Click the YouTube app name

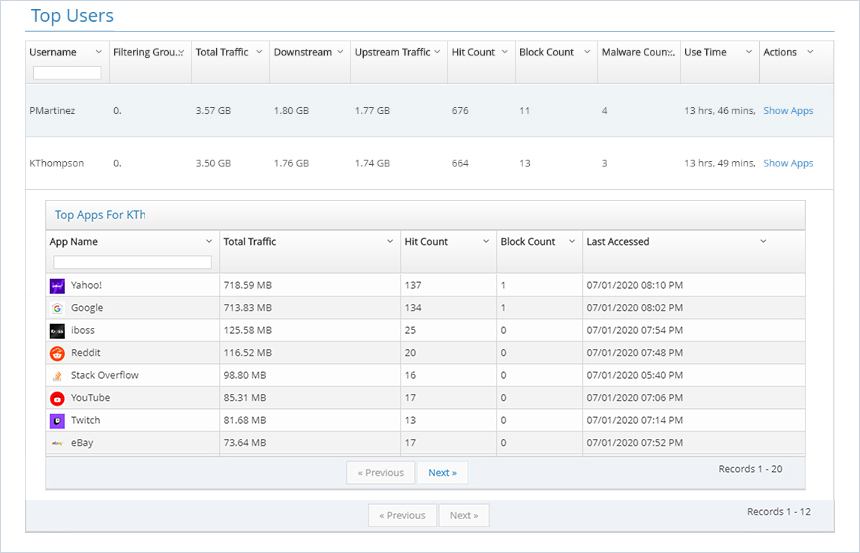[x=90, y=398]
